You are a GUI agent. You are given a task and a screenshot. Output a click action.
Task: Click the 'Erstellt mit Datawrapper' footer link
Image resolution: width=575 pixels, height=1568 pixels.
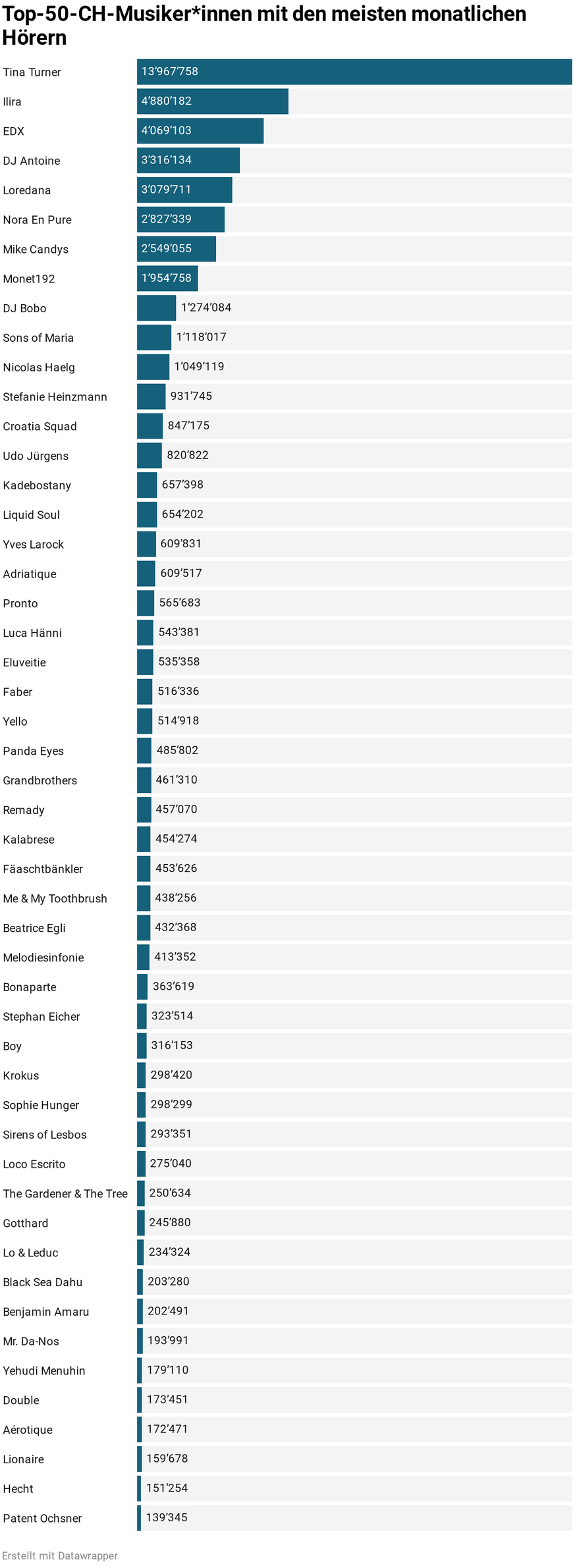pos(60,1555)
